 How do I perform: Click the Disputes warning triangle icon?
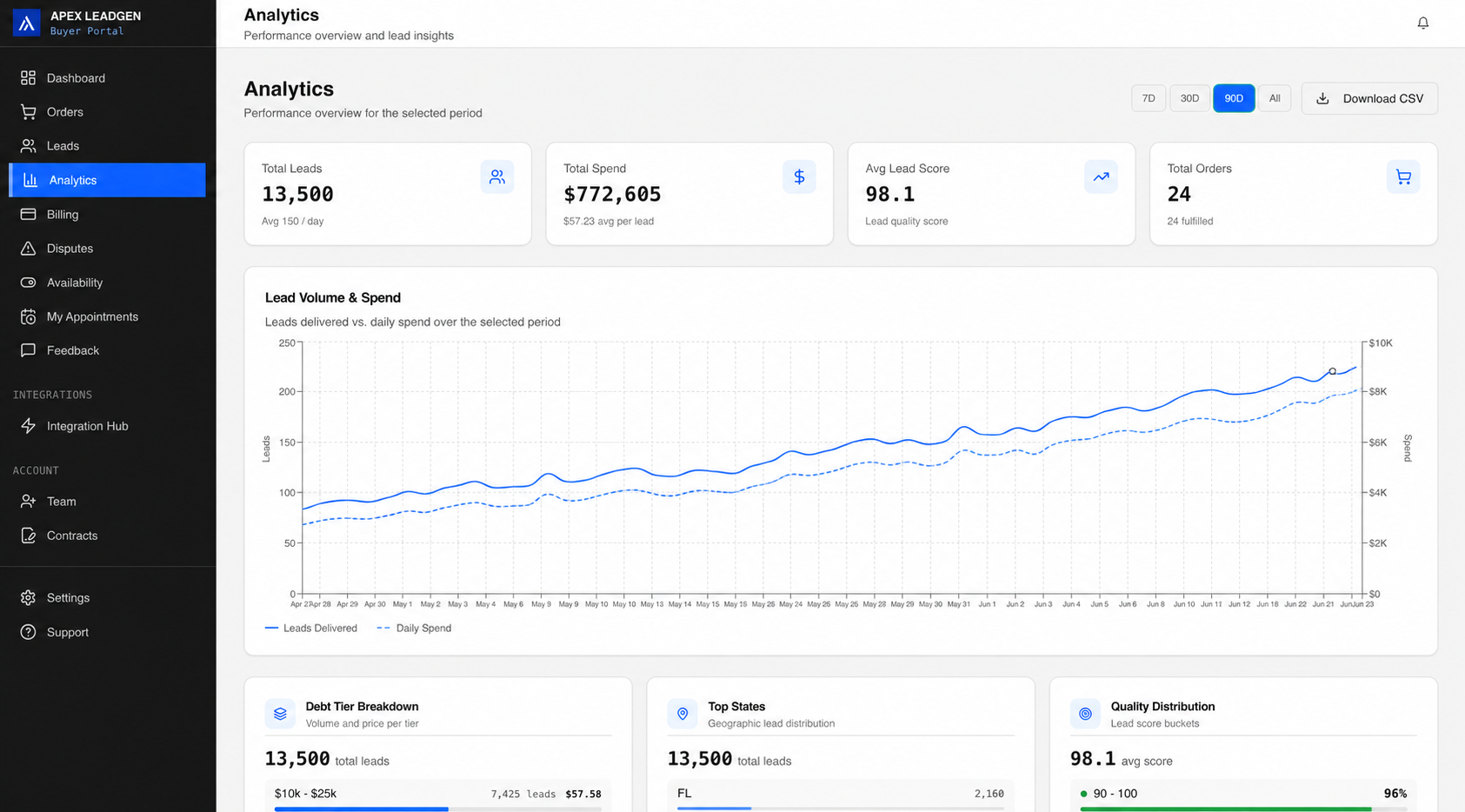(28, 249)
